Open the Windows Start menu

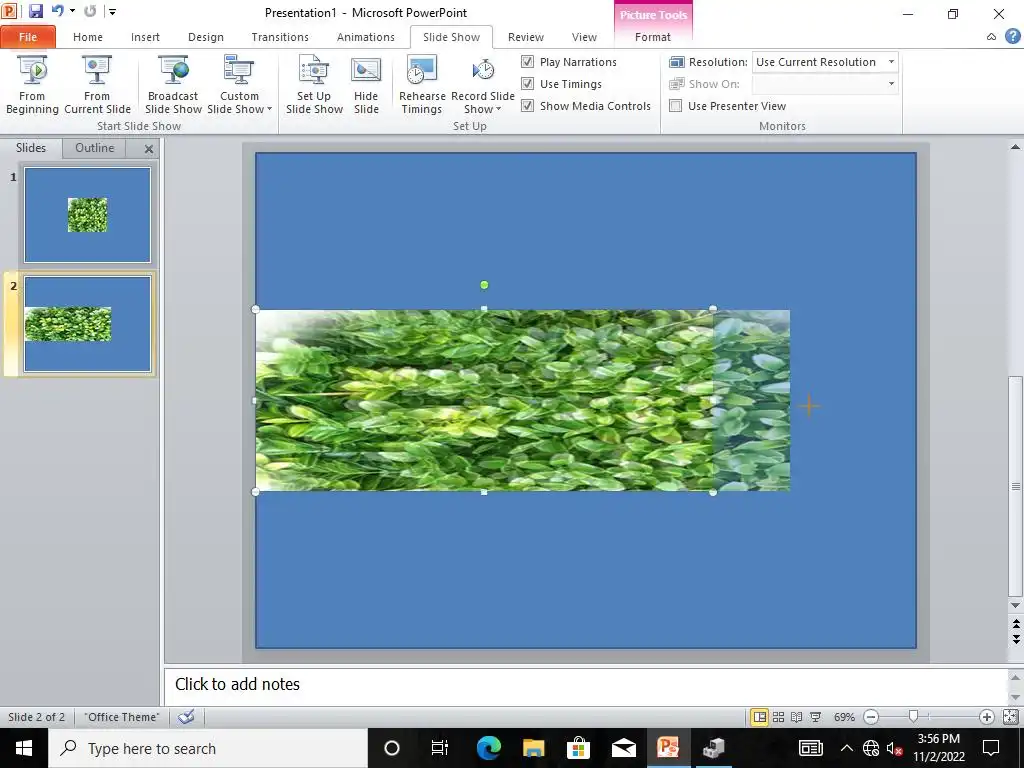click(x=24, y=748)
